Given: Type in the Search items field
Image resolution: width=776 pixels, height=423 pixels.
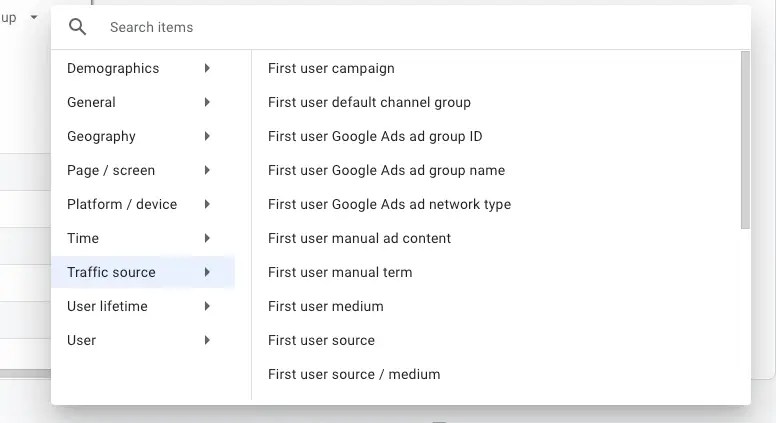Looking at the screenshot, I should coord(400,27).
